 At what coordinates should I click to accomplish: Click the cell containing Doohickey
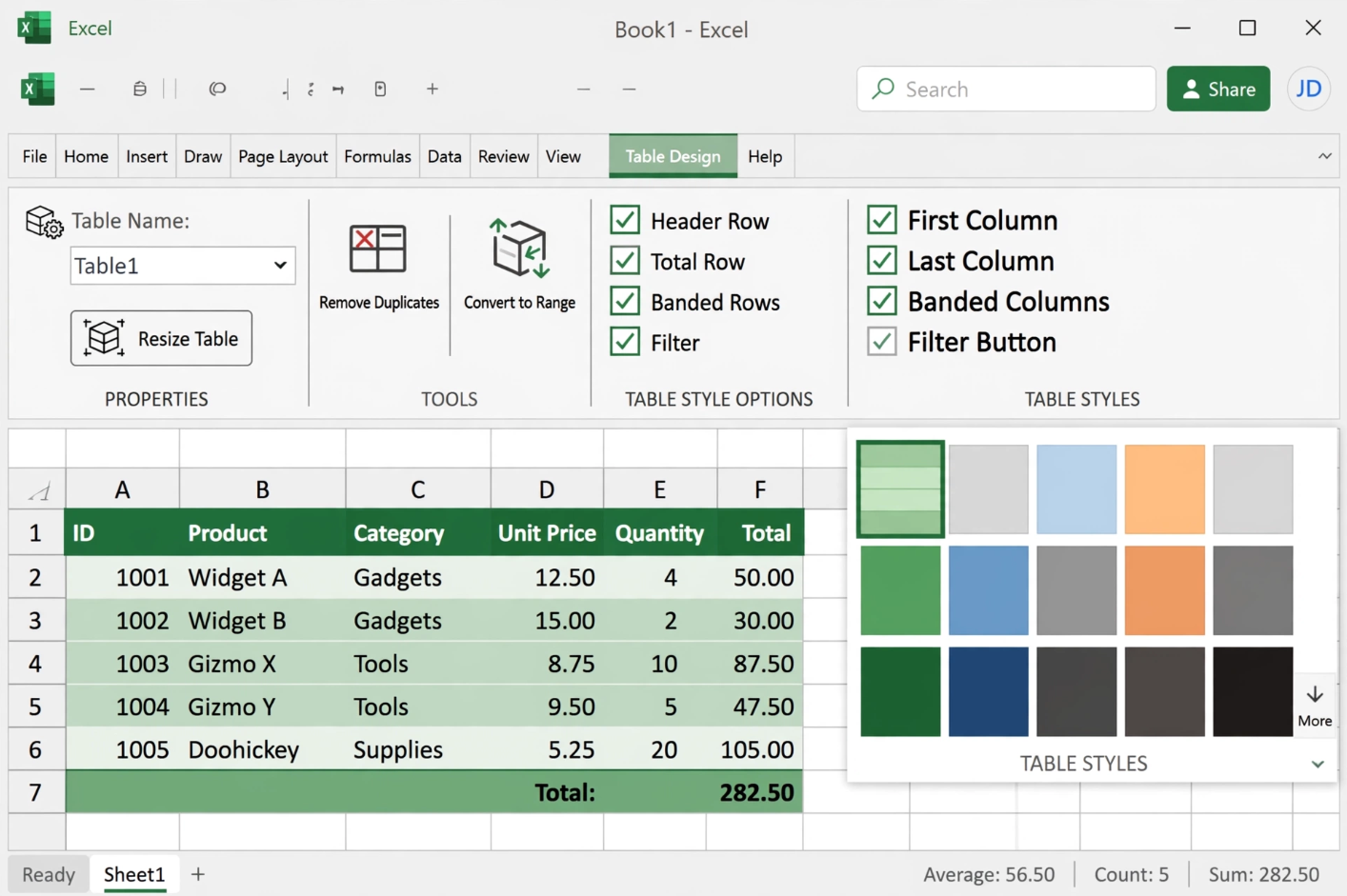(262, 749)
